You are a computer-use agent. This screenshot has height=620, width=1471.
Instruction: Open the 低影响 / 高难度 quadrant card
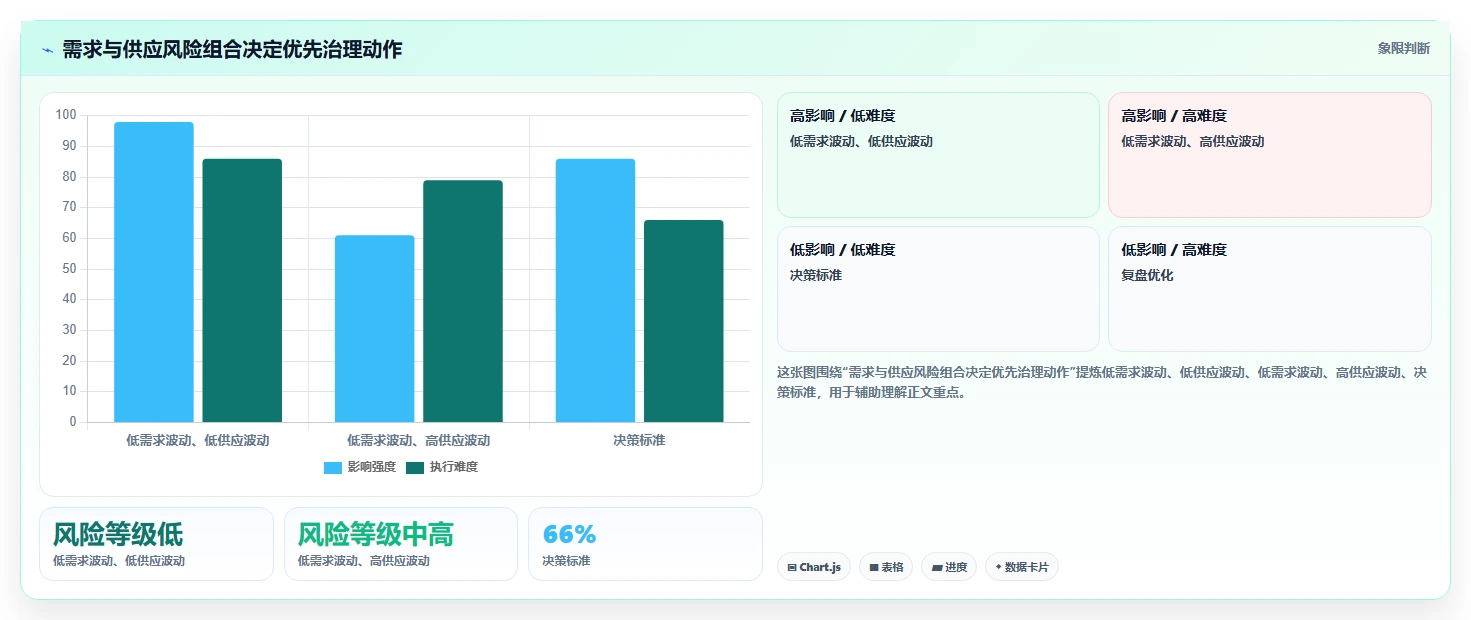1270,289
